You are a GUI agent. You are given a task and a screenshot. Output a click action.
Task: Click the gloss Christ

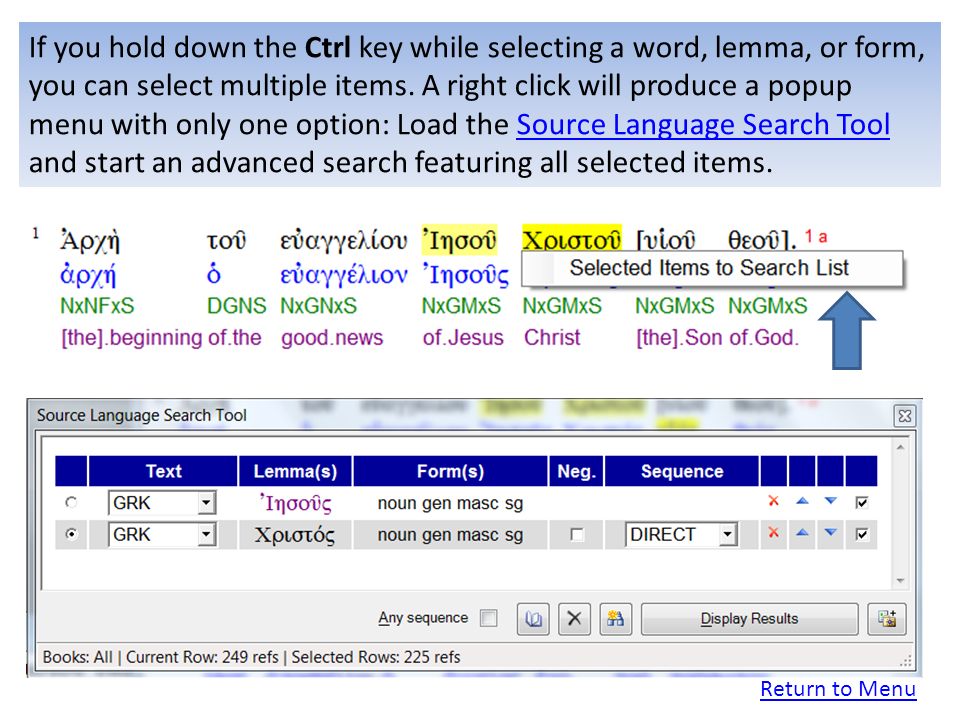552,337
